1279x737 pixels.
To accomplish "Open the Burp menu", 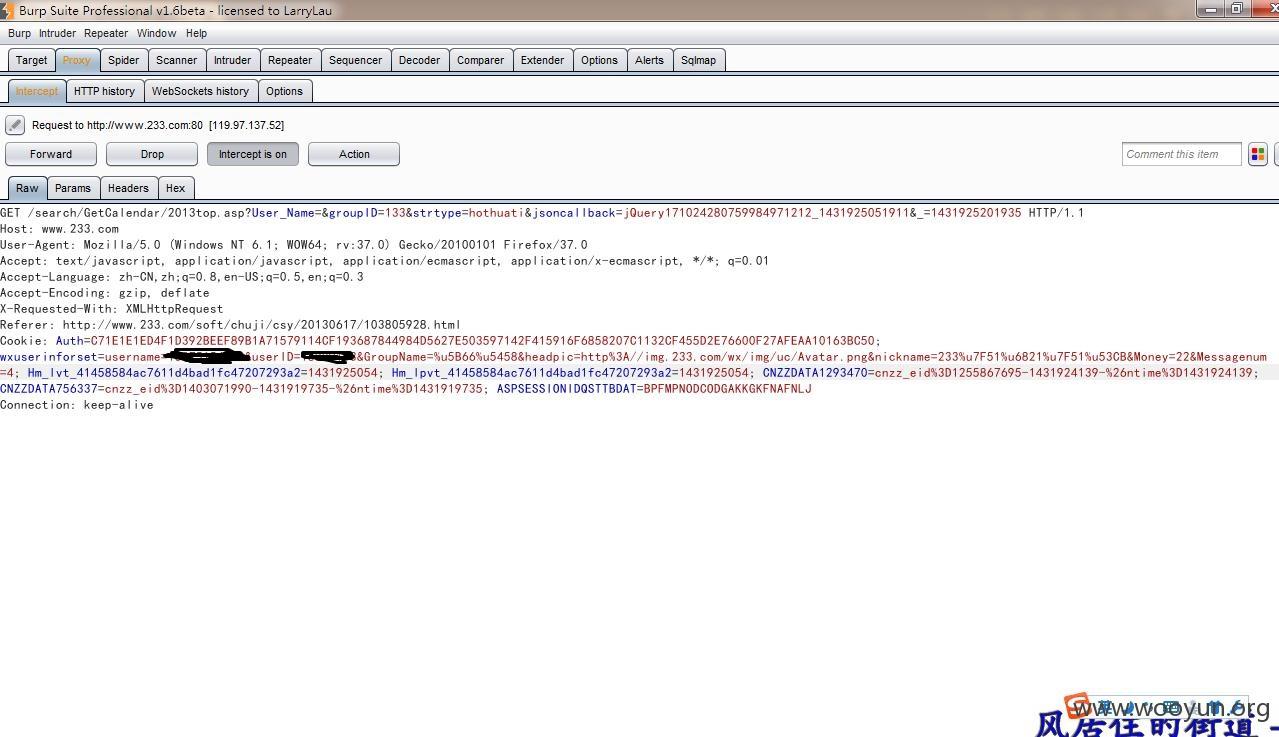I will pos(20,33).
